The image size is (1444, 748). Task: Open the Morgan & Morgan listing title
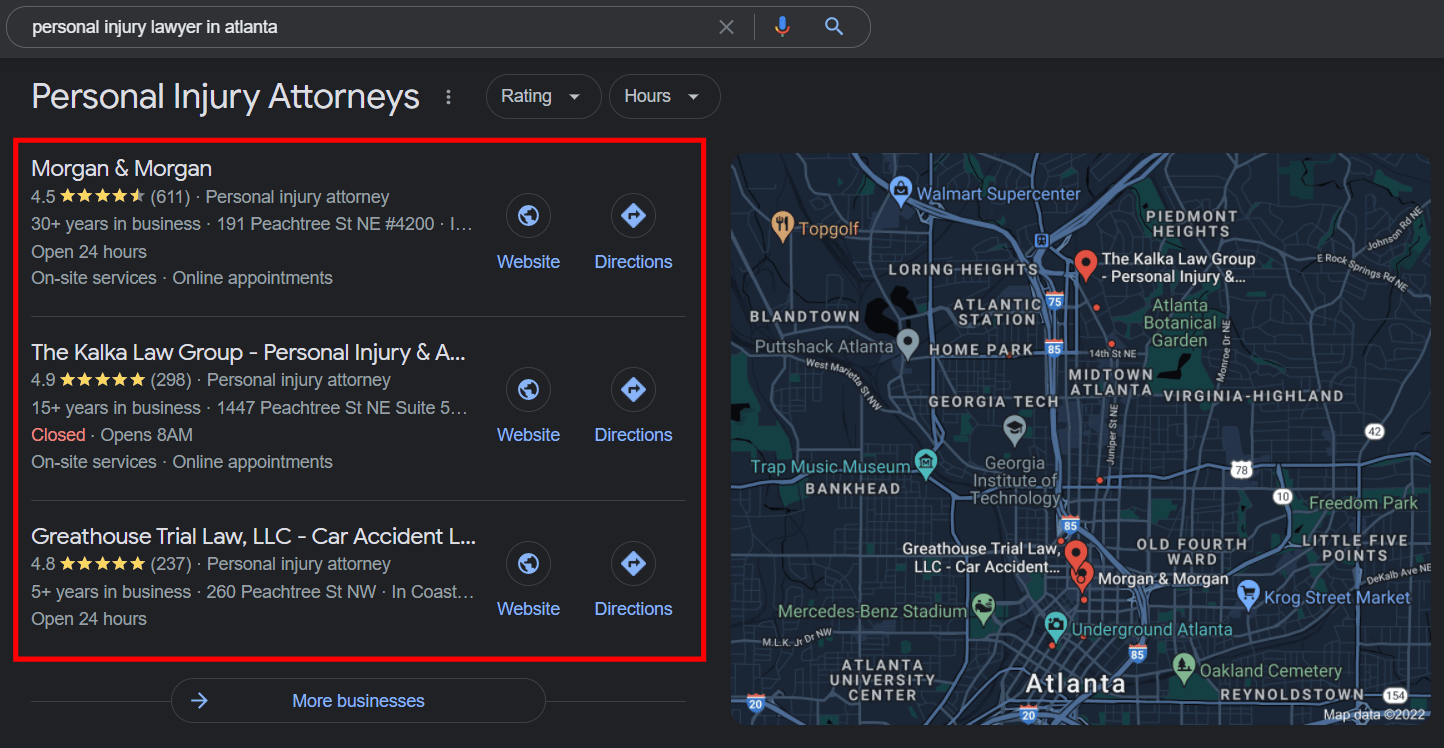[x=122, y=168]
